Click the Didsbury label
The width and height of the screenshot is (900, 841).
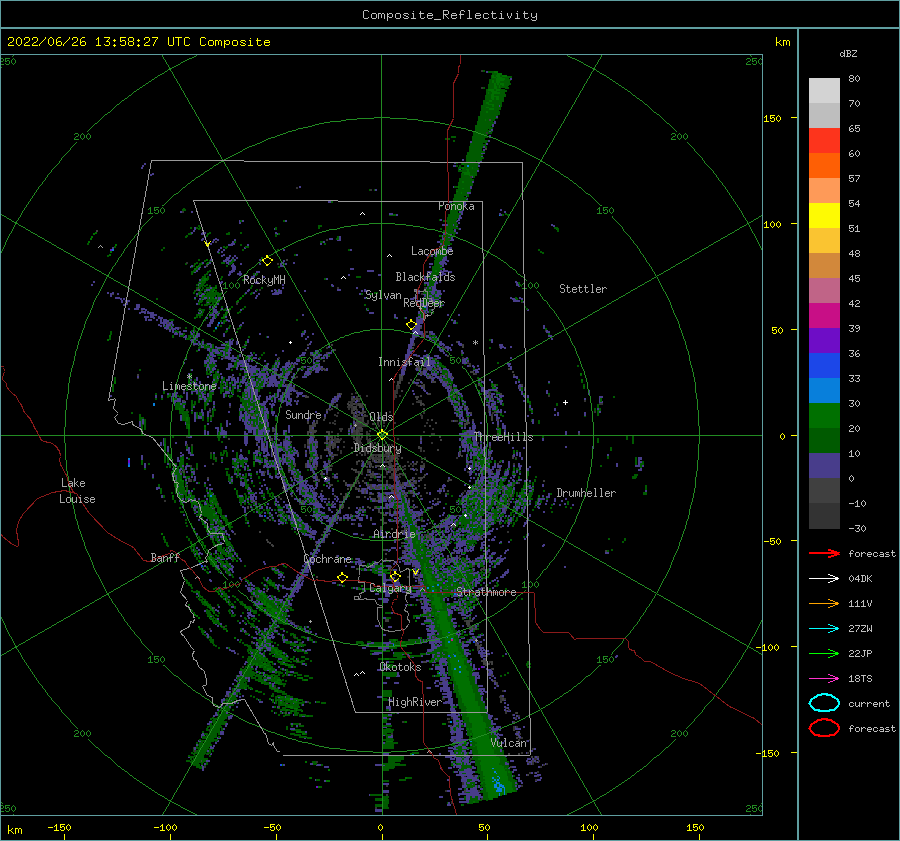click(x=378, y=448)
